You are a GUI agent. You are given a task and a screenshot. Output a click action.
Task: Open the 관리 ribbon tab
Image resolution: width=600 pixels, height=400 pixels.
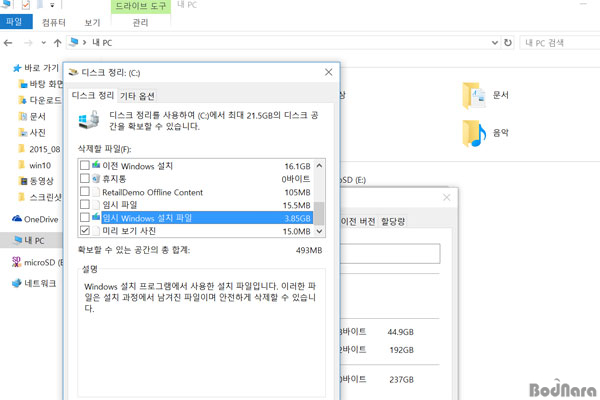coord(140,23)
